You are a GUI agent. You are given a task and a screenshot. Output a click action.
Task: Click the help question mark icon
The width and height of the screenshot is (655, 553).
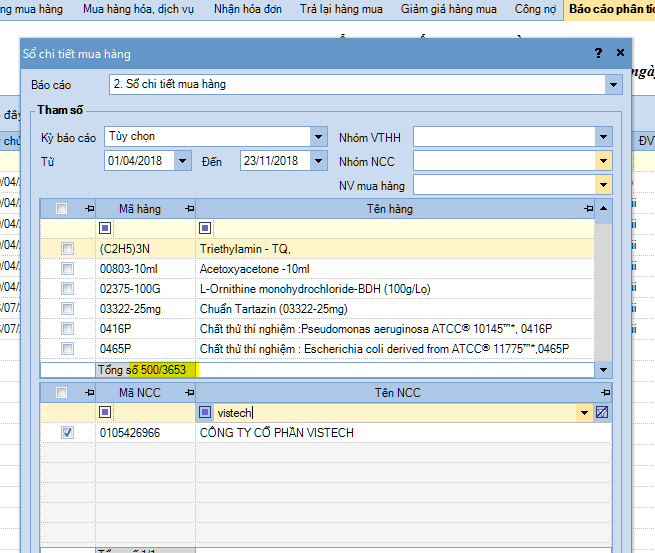(598, 53)
